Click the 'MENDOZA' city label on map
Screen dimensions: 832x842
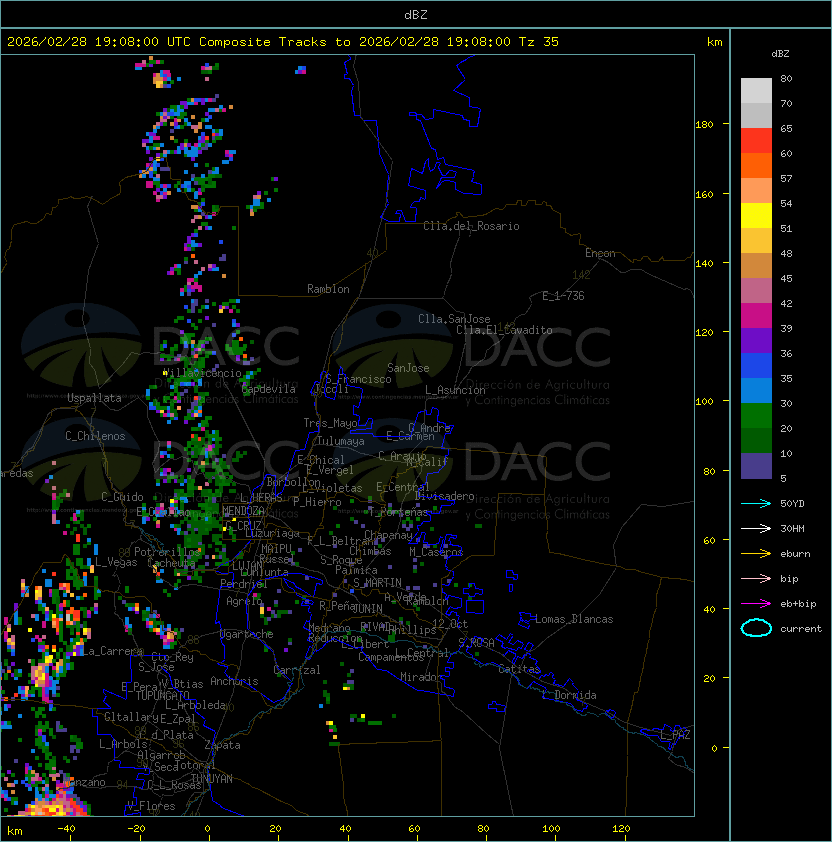(x=243, y=511)
